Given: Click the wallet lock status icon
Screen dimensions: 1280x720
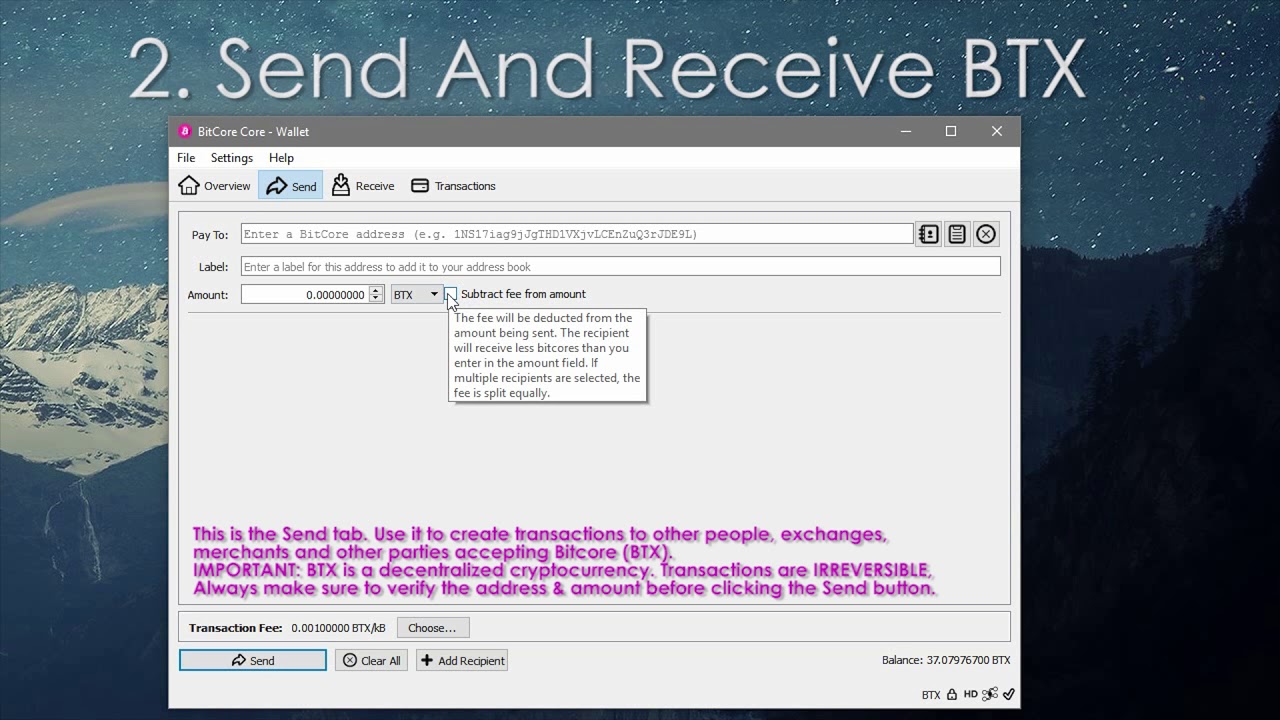Looking at the screenshot, I should [x=952, y=694].
